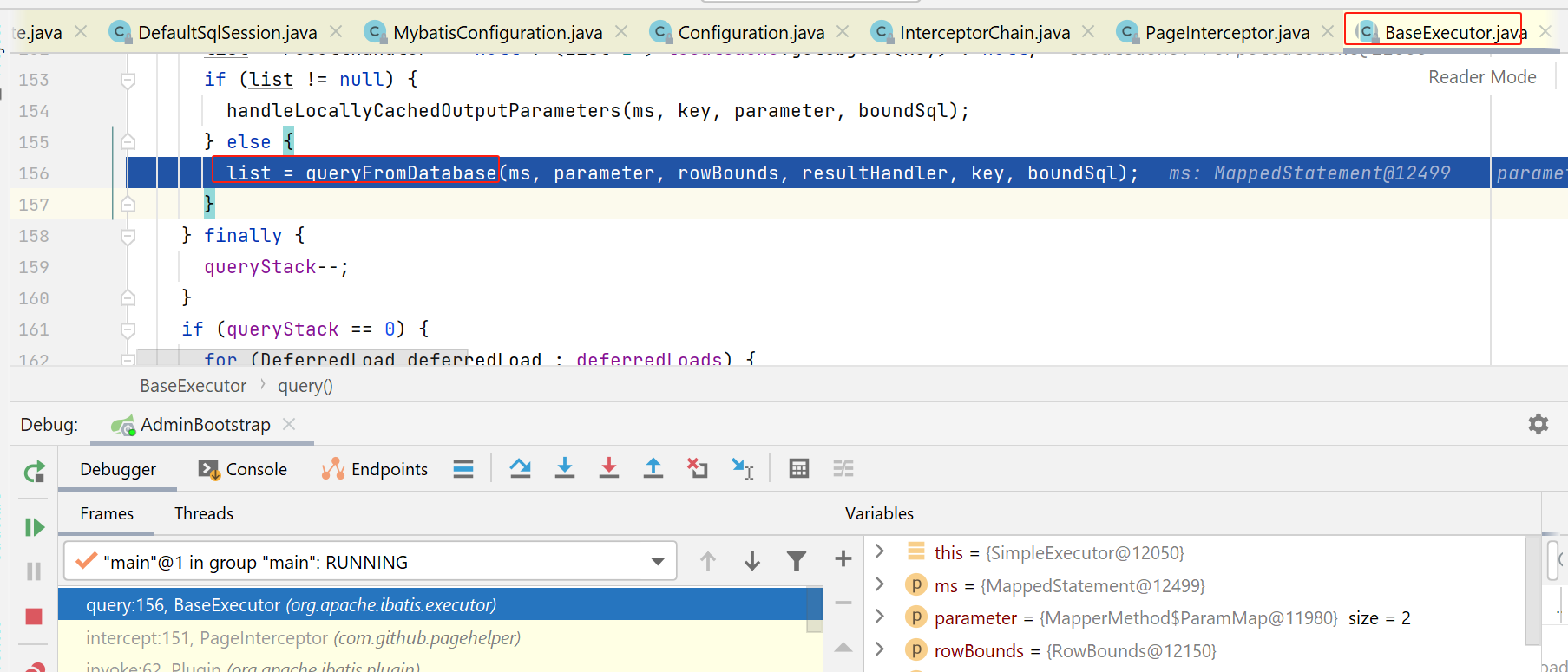Screen dimensions: 1568x672
Task: Collapse the finally block fold at line 158
Action: click(128, 236)
